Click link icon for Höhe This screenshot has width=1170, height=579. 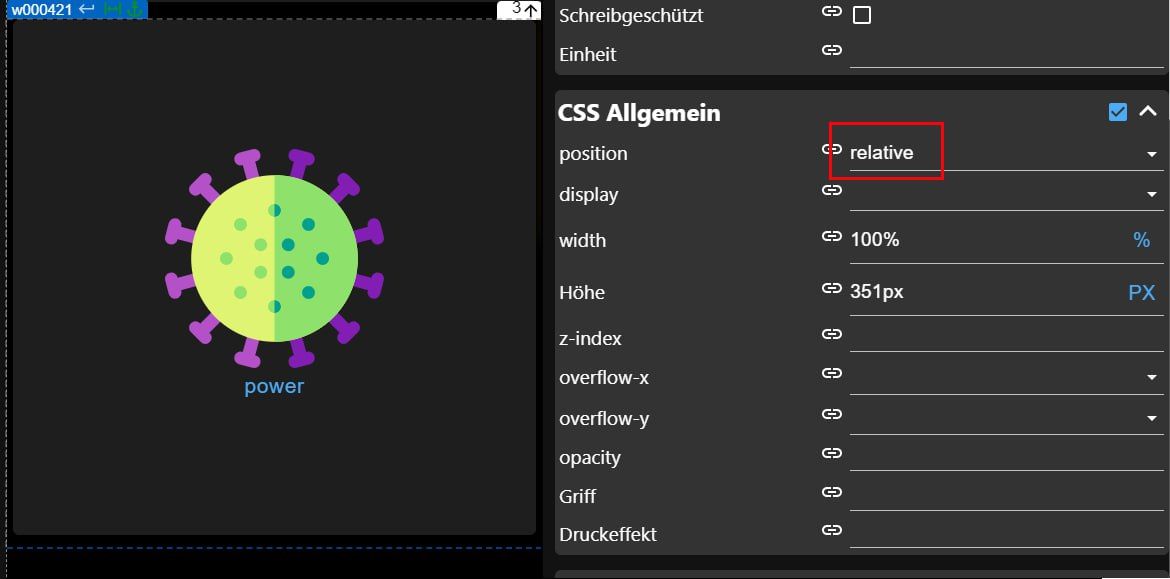coord(832,288)
